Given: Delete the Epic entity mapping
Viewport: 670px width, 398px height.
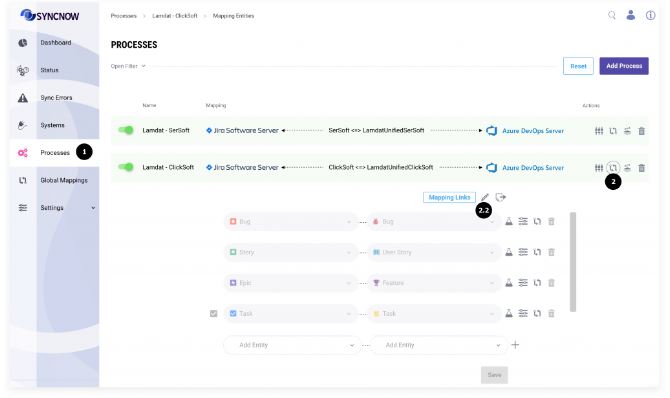Looking at the screenshot, I should [x=551, y=283].
